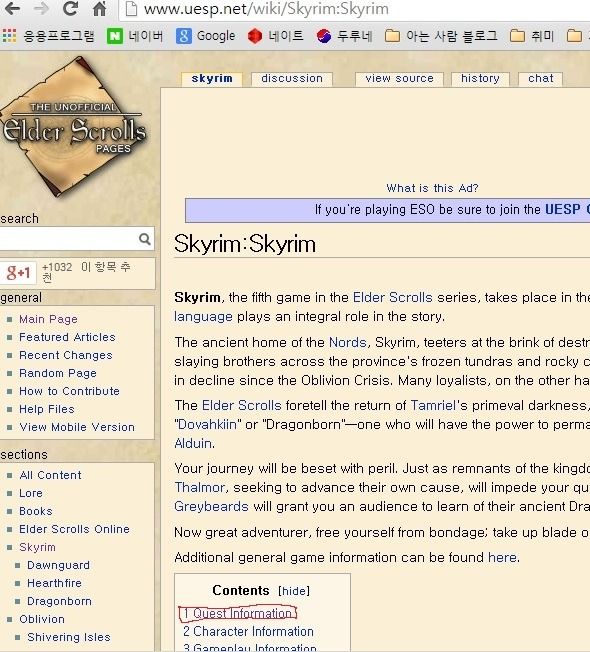Click the UESP Elder Scrolls Pages logo
Viewport: 590px width, 652px height.
74,126
